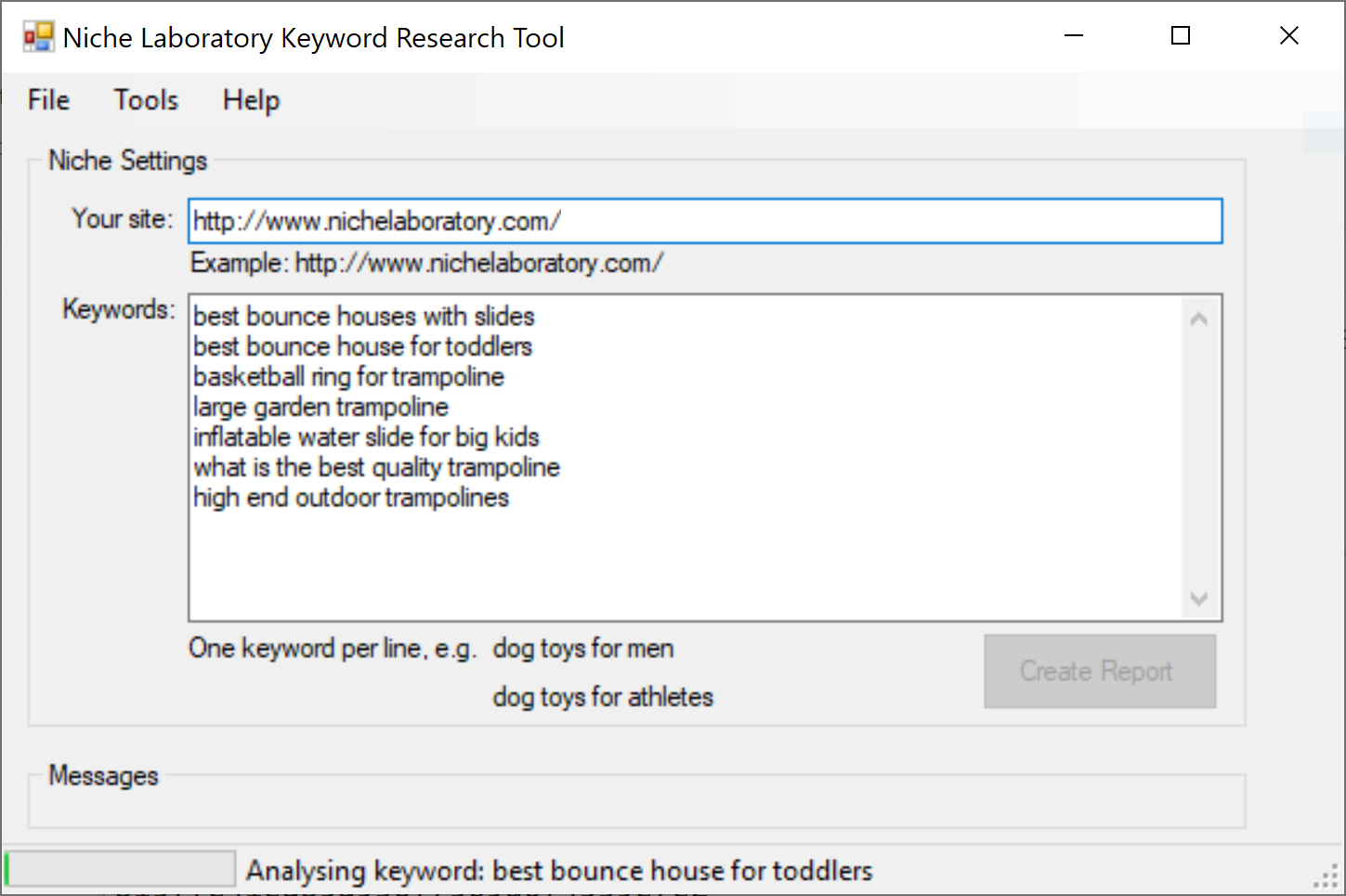The height and width of the screenshot is (896, 1346).
Task: Click the Messages group box label
Action: [x=104, y=775]
